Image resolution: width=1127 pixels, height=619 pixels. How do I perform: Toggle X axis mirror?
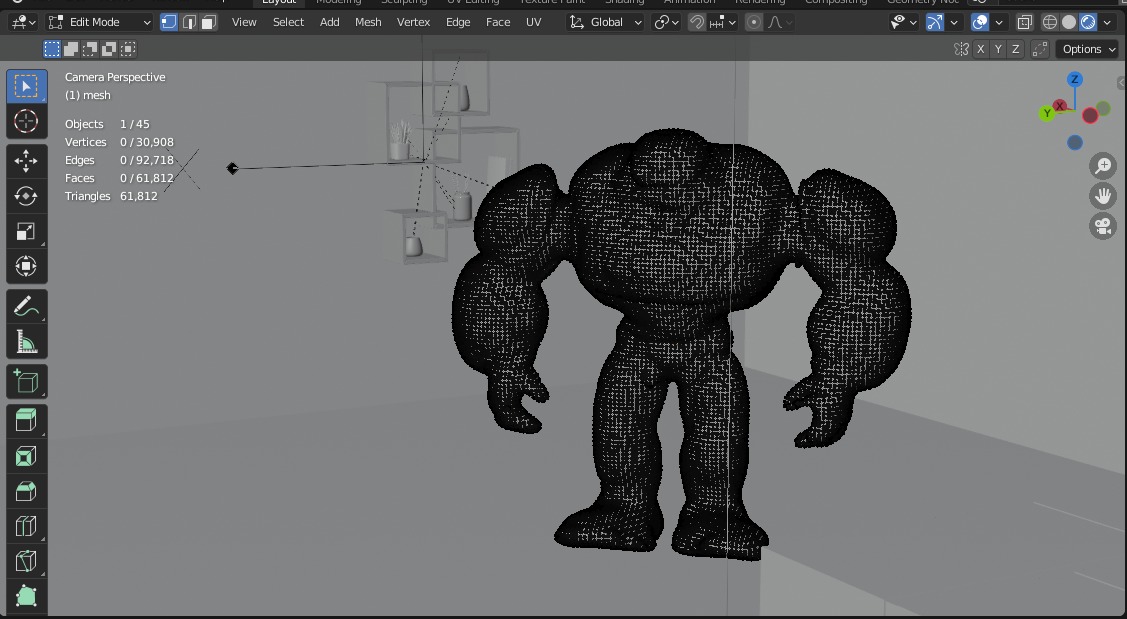(x=980, y=49)
